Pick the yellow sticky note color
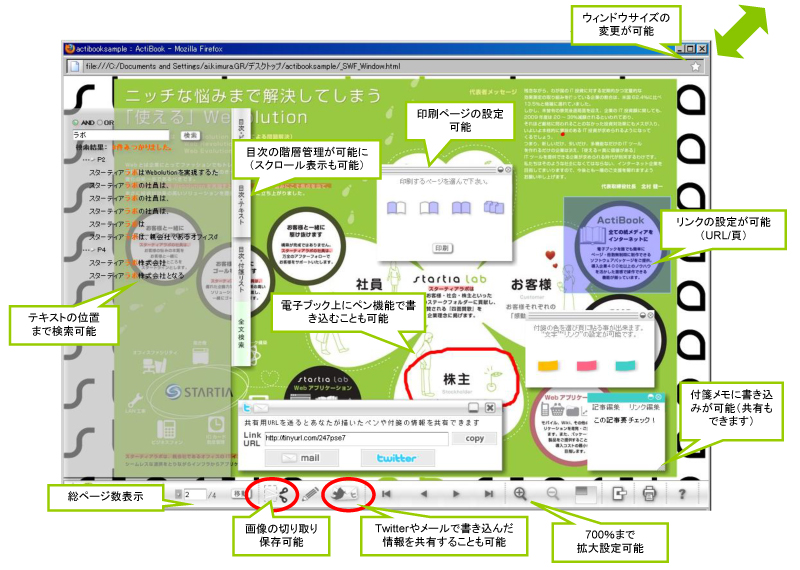Viewport: 800px width, 570px height. pyautogui.click(x=548, y=365)
